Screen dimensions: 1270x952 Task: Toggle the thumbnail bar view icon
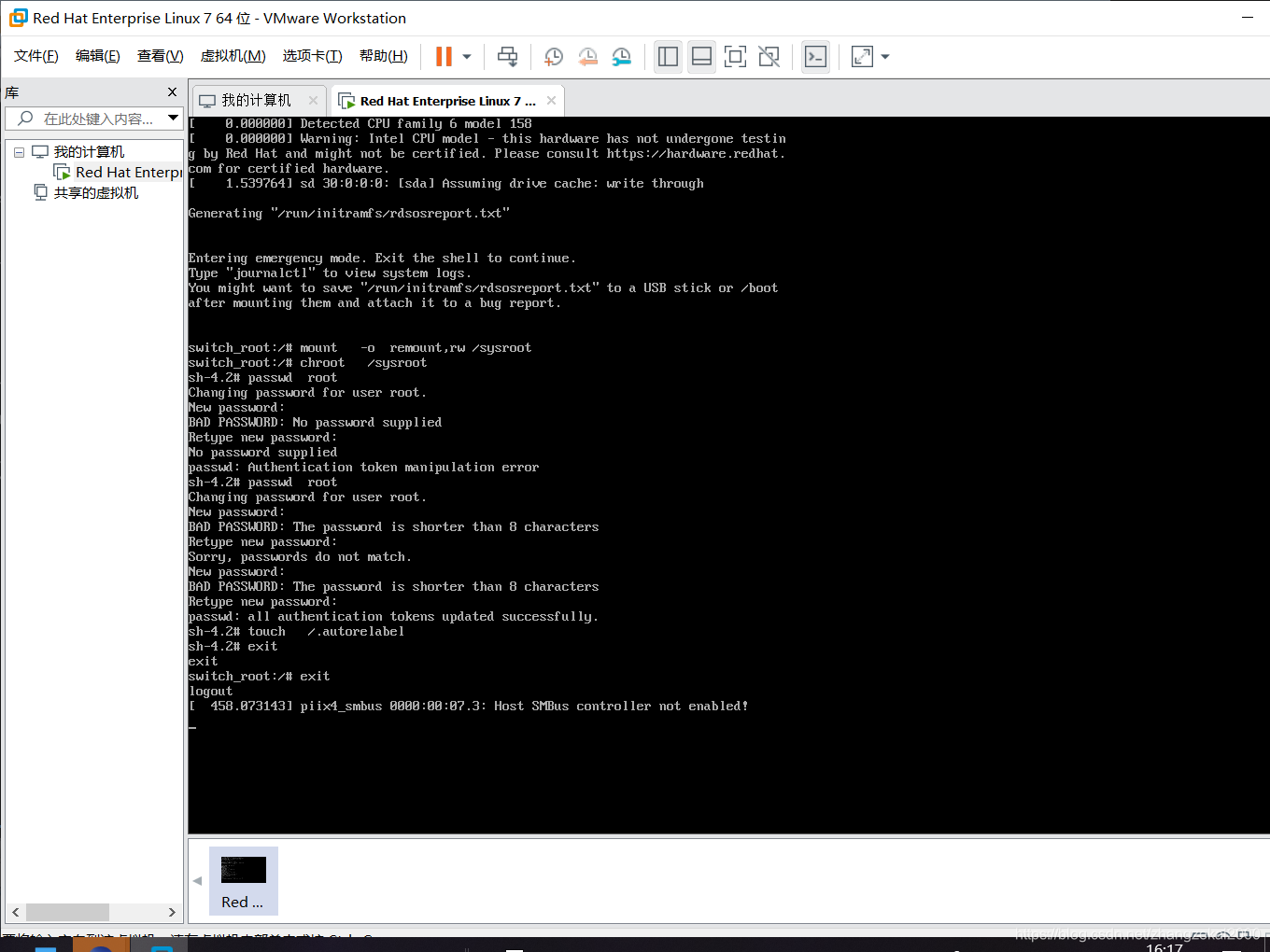click(701, 57)
